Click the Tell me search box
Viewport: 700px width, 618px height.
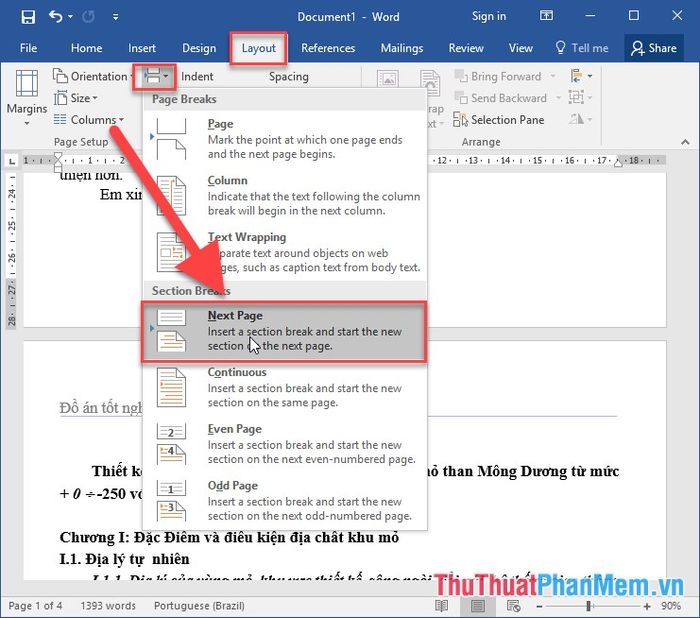[582, 48]
